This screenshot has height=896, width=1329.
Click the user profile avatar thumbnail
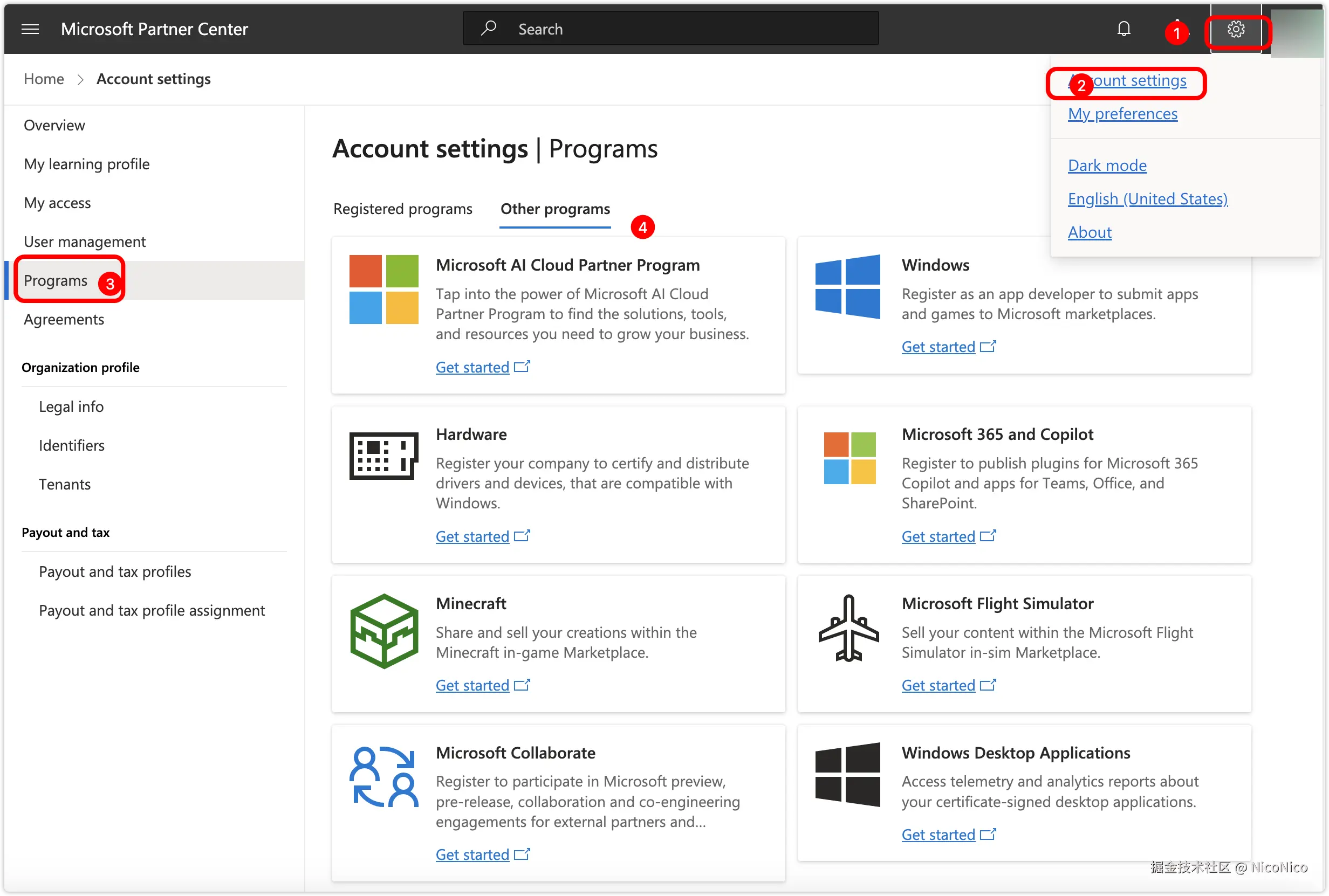point(1297,31)
